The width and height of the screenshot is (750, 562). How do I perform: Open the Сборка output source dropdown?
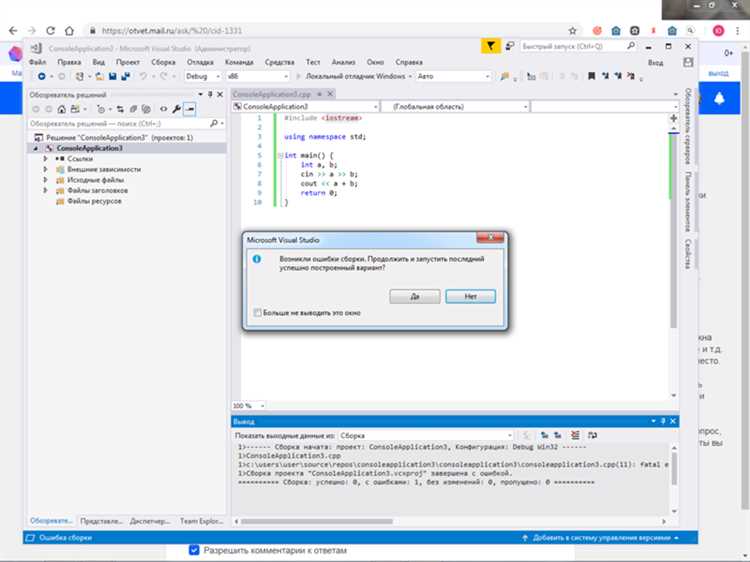point(426,435)
